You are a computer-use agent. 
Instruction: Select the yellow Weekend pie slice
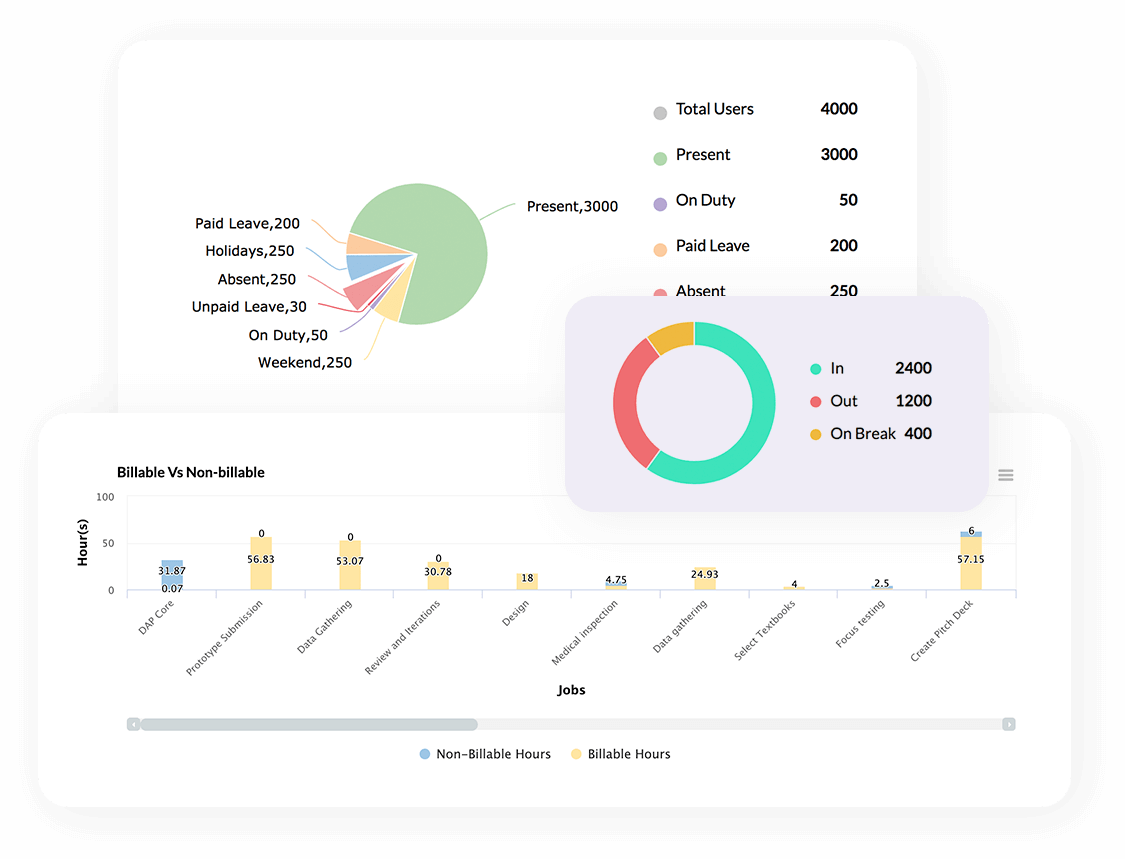(395, 305)
